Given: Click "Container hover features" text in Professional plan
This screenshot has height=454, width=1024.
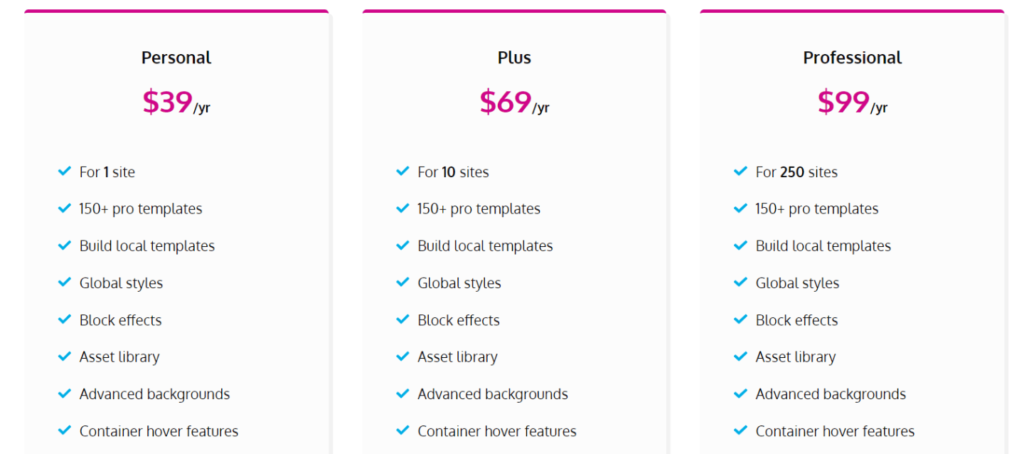Looking at the screenshot, I should click(835, 431).
